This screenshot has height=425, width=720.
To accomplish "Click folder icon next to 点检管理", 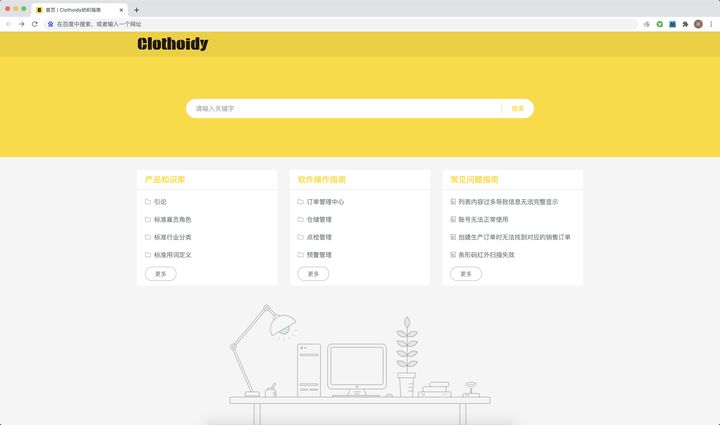I will [300, 237].
